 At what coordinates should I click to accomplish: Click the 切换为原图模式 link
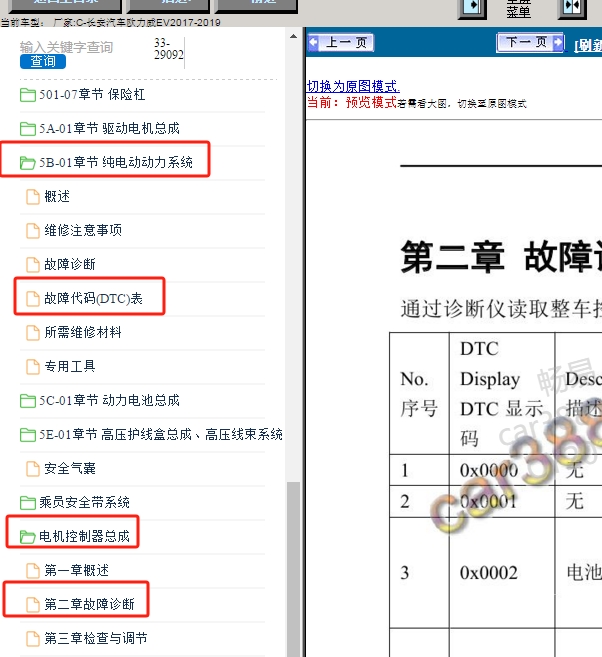pyautogui.click(x=353, y=86)
